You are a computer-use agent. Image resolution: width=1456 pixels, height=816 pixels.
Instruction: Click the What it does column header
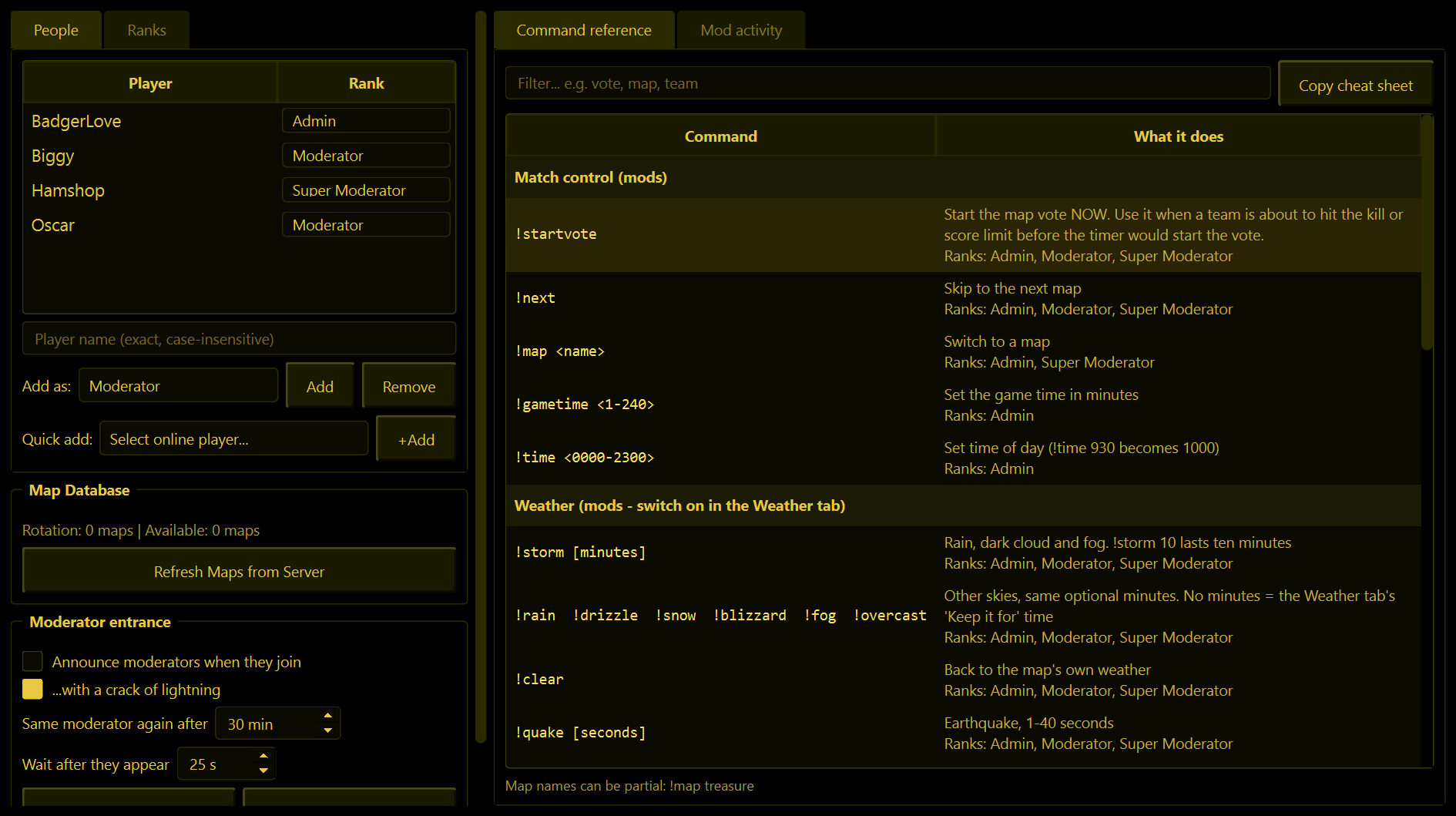1178,136
